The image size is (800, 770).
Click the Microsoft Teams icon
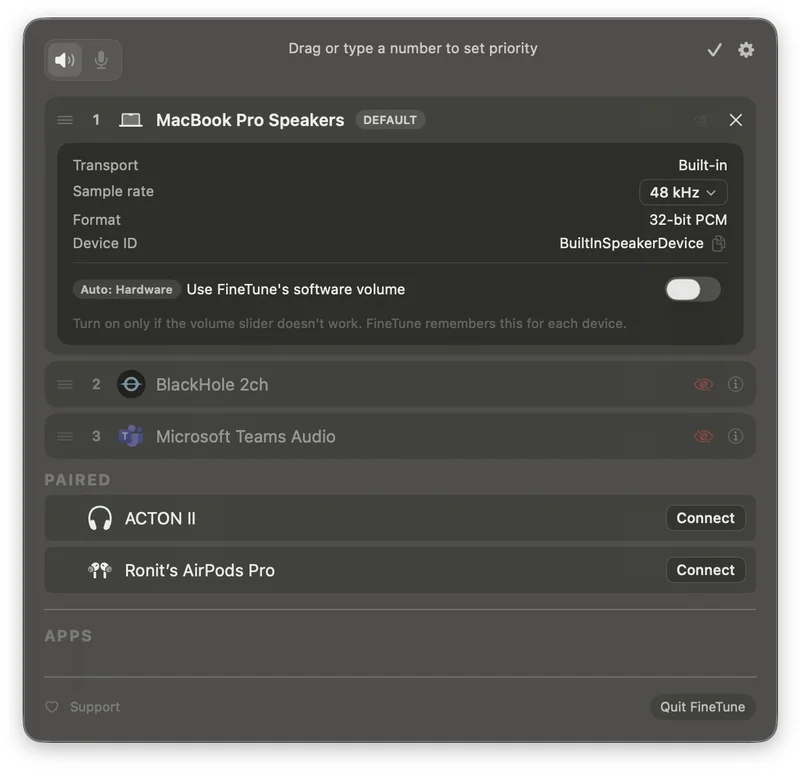click(131, 436)
